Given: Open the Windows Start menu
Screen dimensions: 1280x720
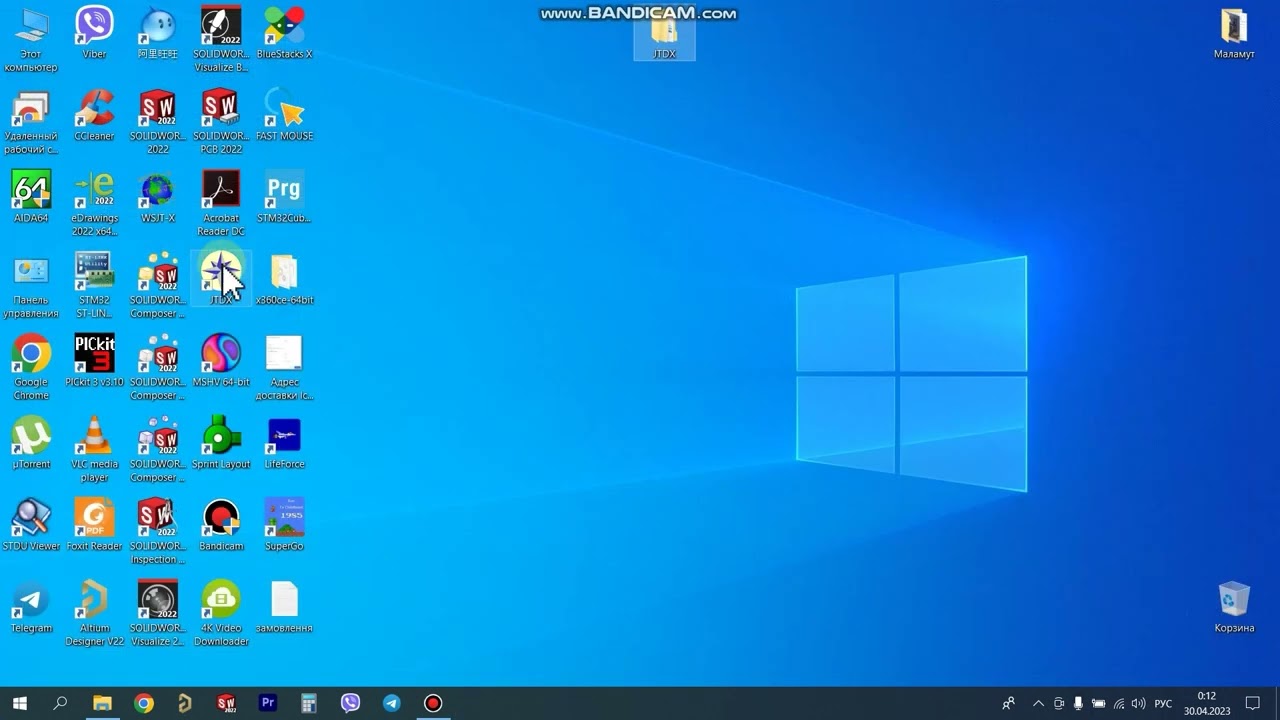Looking at the screenshot, I should (19, 703).
